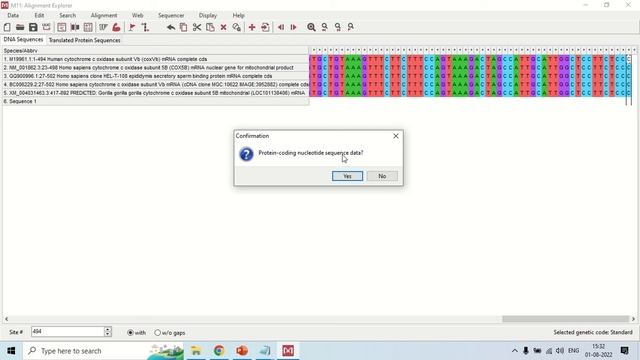Click the Align by MUSCLE arm icon

pyautogui.click(x=116, y=27)
